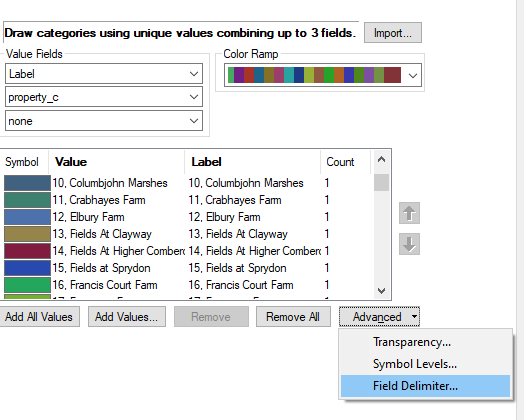Open the property_c field dropdown
Screen dimensions: 524x420
pos(104,97)
